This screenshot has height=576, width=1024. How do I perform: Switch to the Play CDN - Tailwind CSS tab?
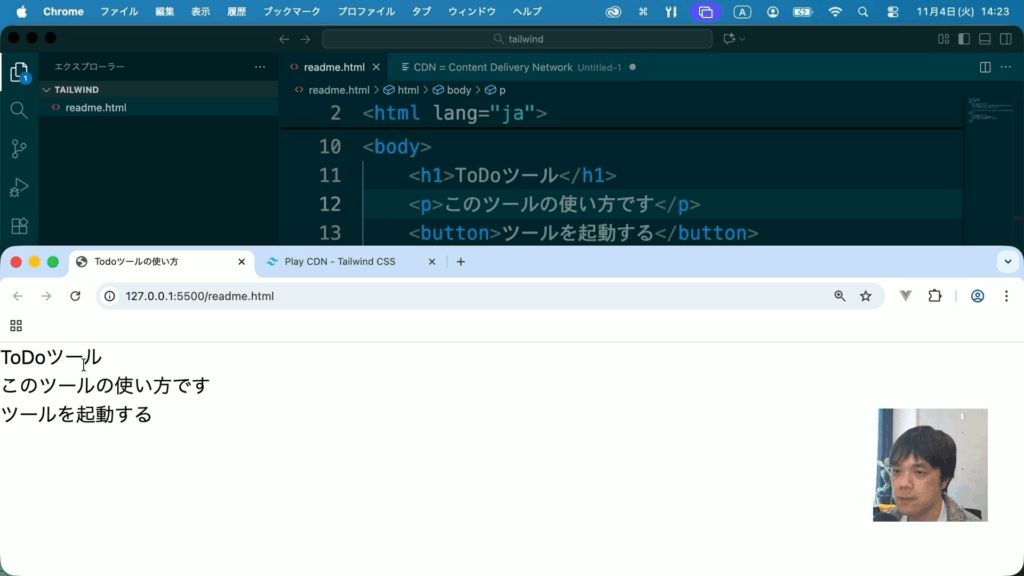click(340, 262)
